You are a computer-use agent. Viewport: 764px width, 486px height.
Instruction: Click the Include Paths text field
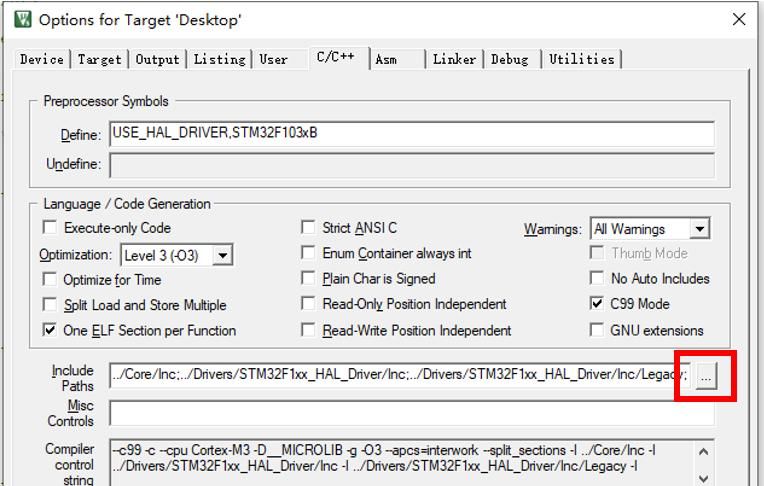click(400, 375)
